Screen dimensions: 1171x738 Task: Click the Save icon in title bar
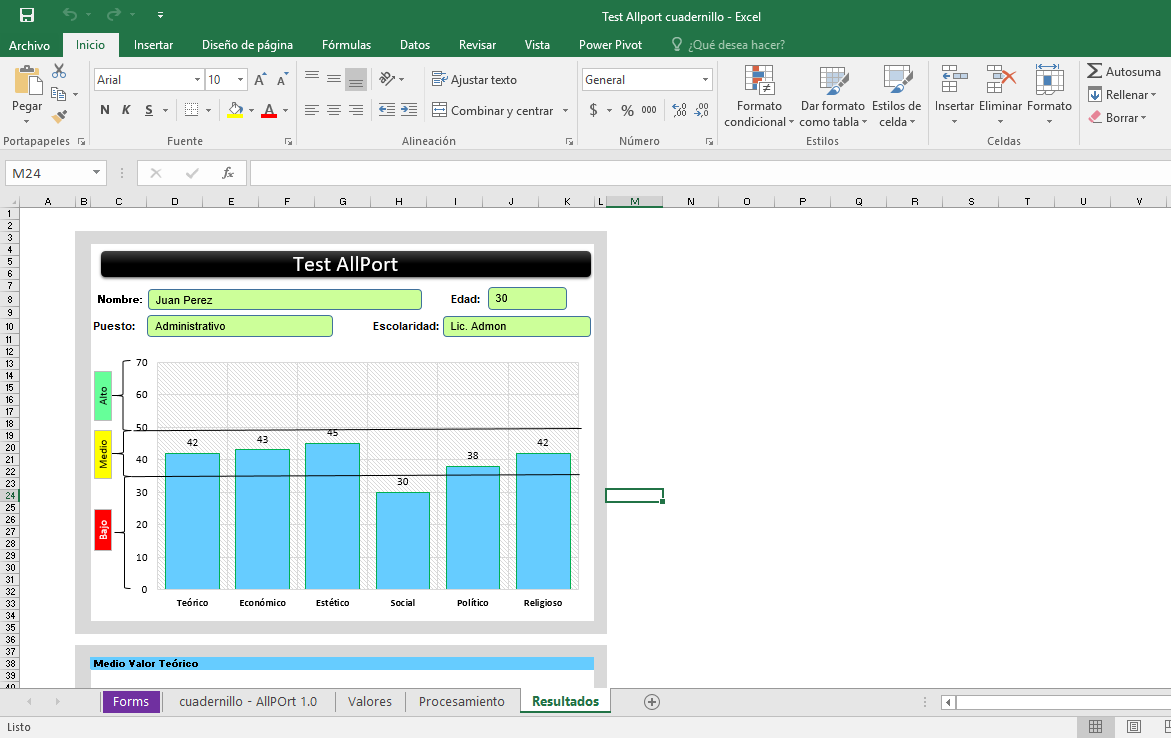[x=26, y=15]
